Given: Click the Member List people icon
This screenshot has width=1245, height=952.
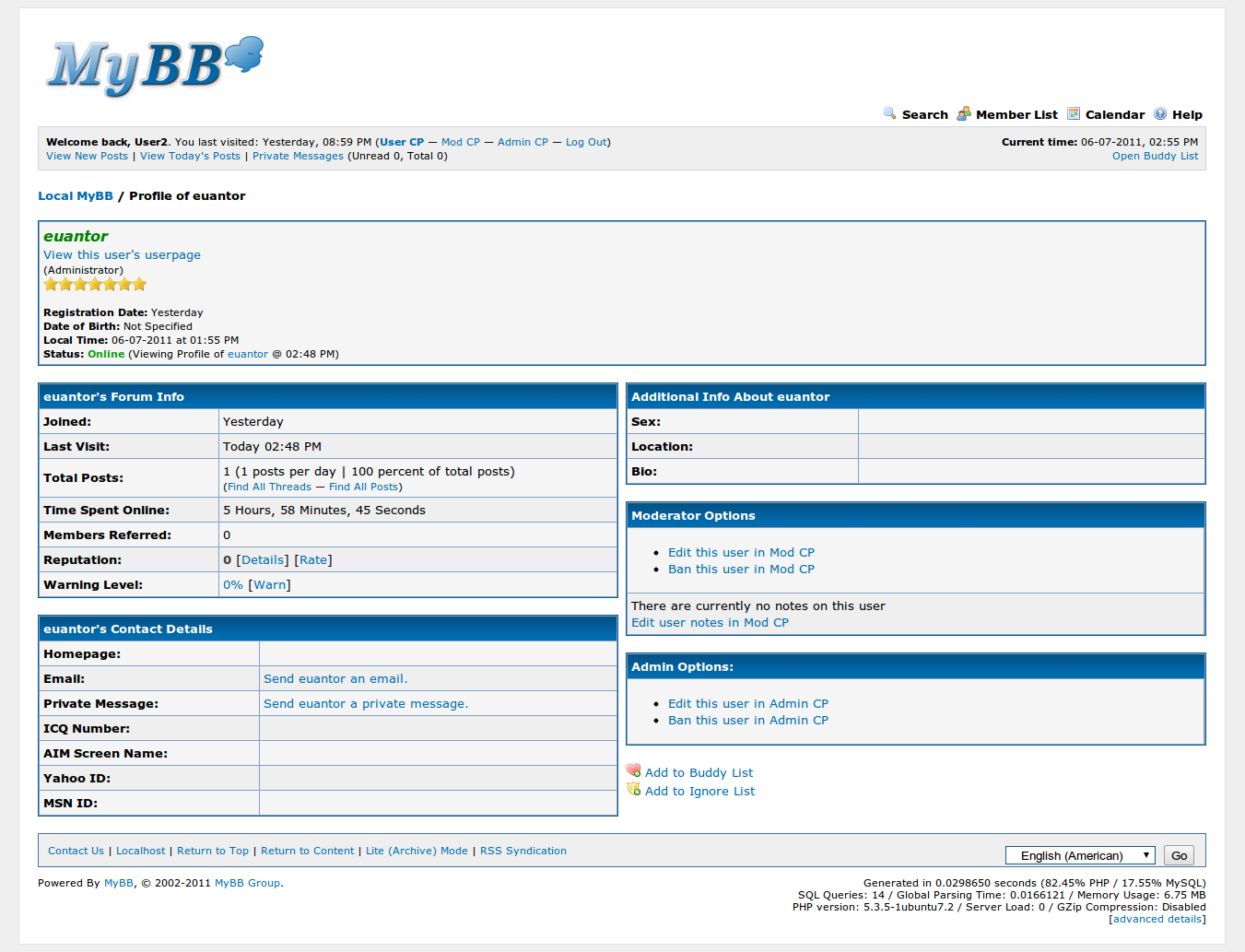Looking at the screenshot, I should pyautogui.click(x=963, y=113).
